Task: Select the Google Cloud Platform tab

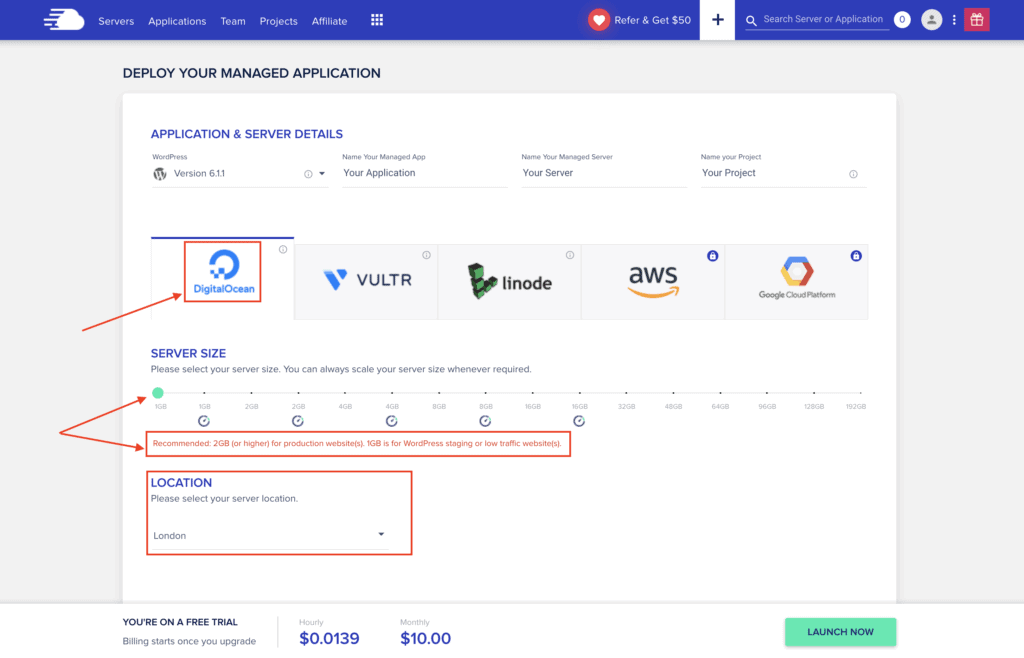Action: coord(797,282)
